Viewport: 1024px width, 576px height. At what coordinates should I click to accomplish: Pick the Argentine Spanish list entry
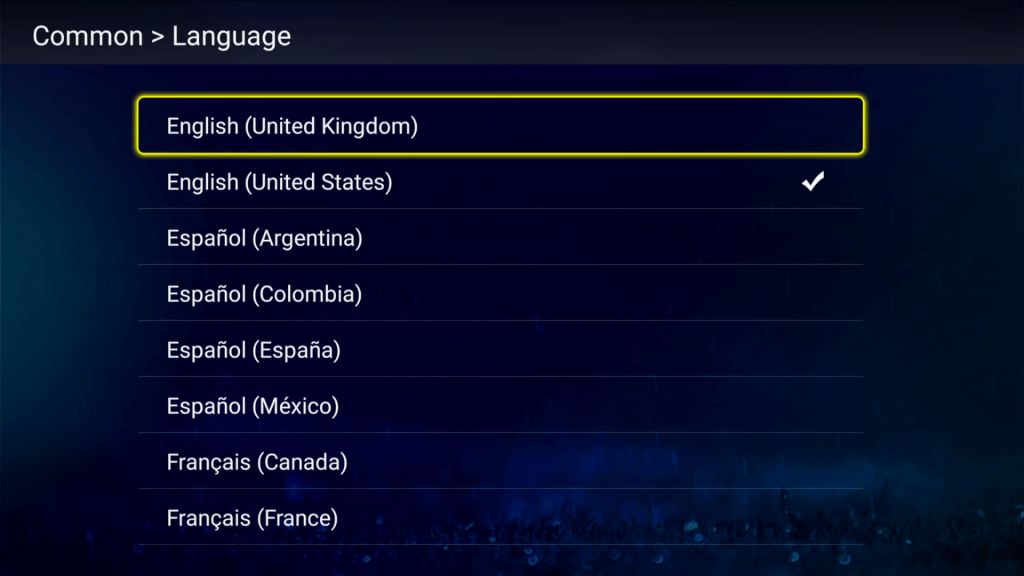click(x=500, y=239)
